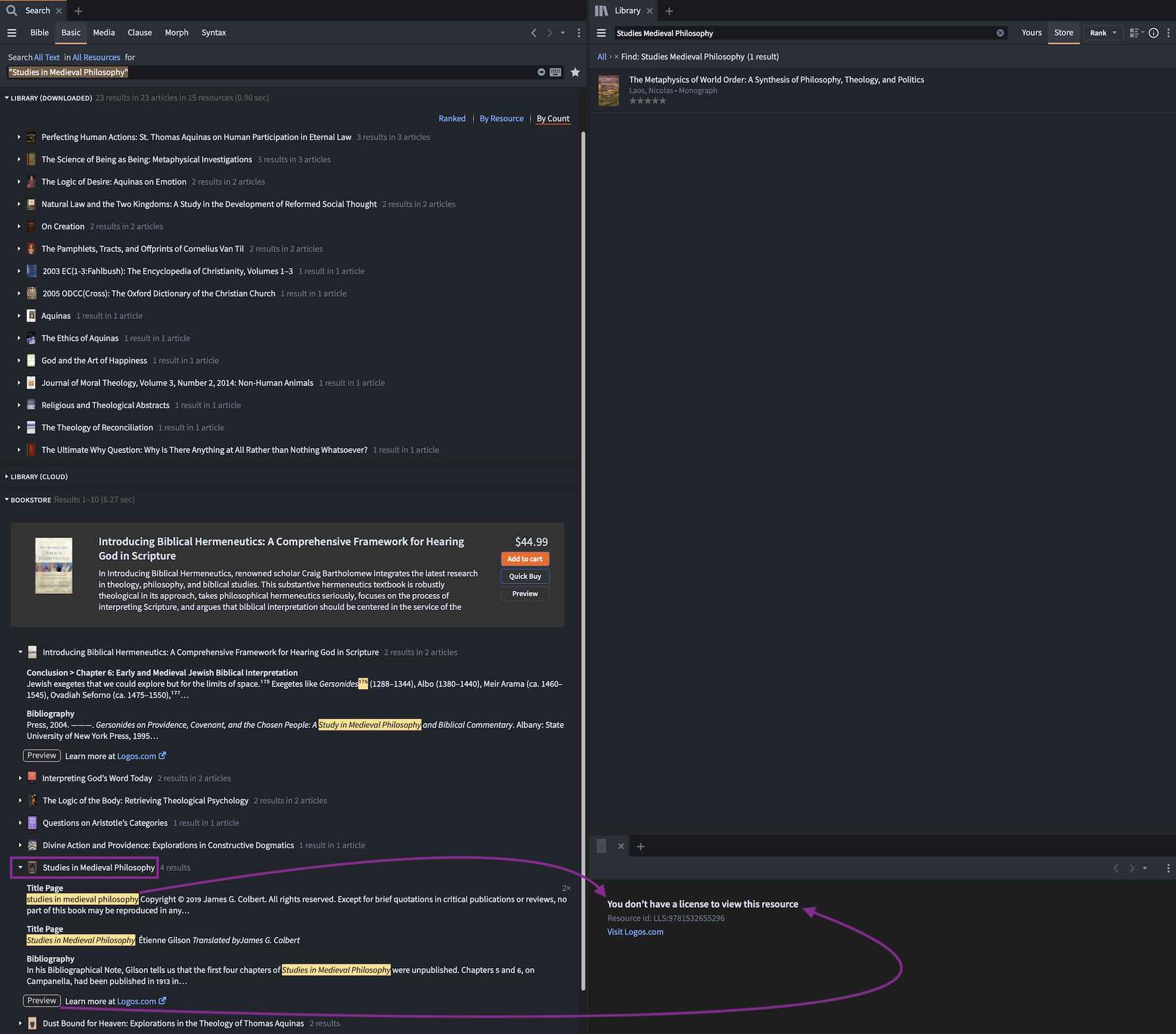Expand Questions on Aristotle's Categories results
Screen dimensions: 1176x1034
click(x=20, y=823)
